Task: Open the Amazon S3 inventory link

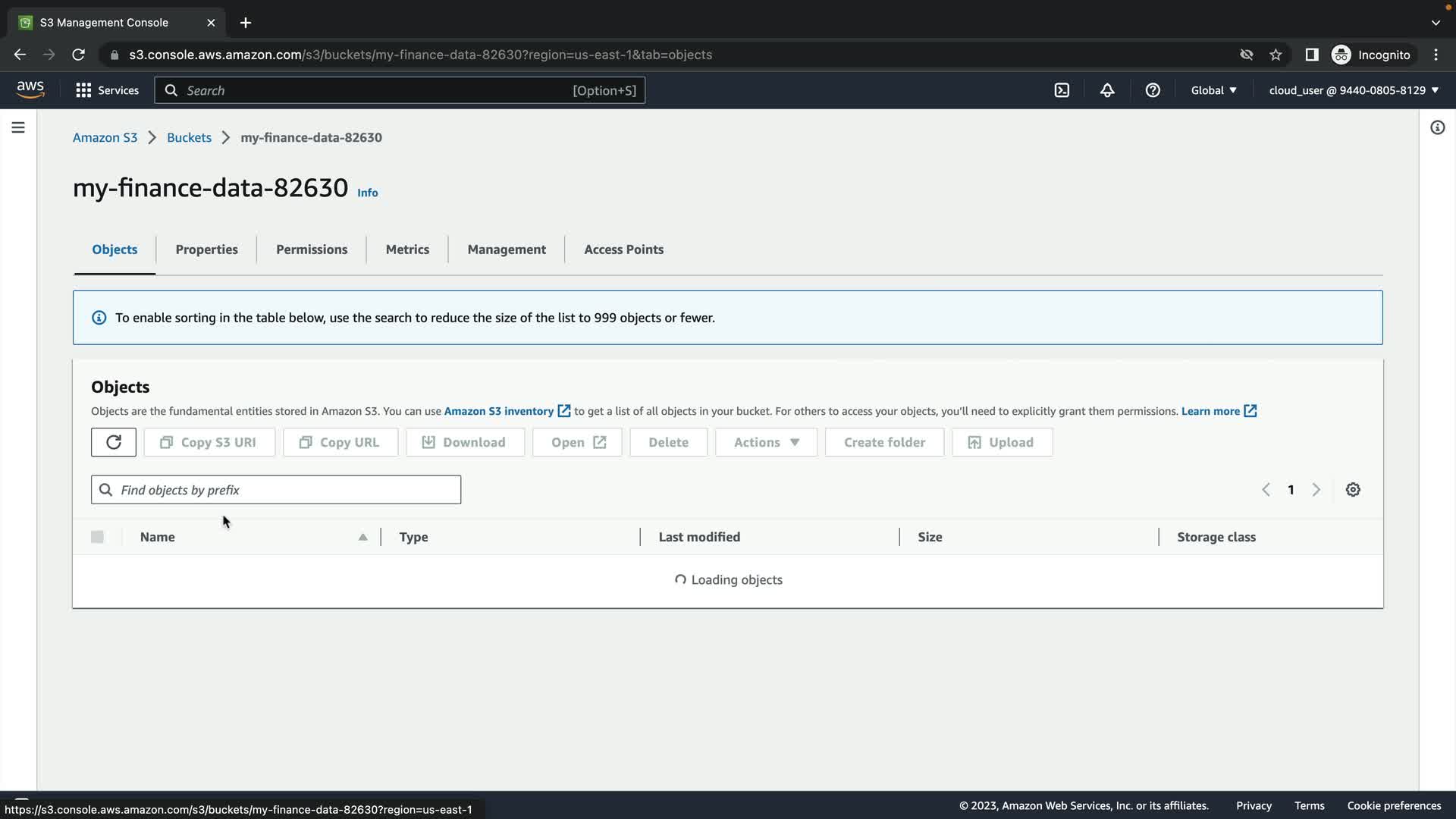Action: 499,411
